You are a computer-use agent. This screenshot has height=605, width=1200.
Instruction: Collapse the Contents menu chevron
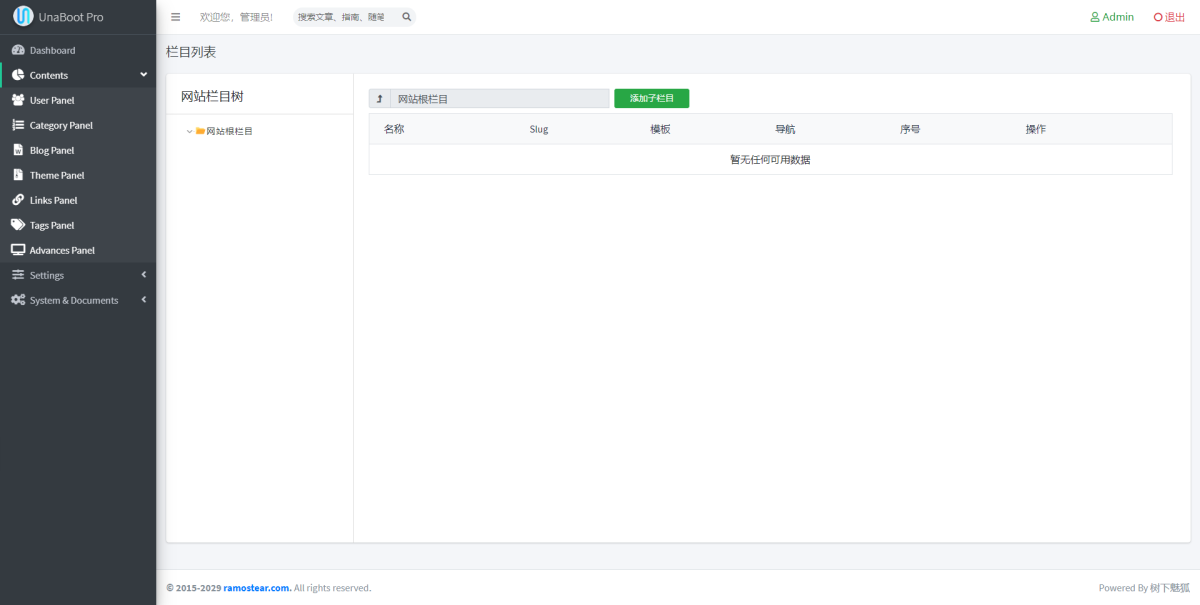point(143,75)
